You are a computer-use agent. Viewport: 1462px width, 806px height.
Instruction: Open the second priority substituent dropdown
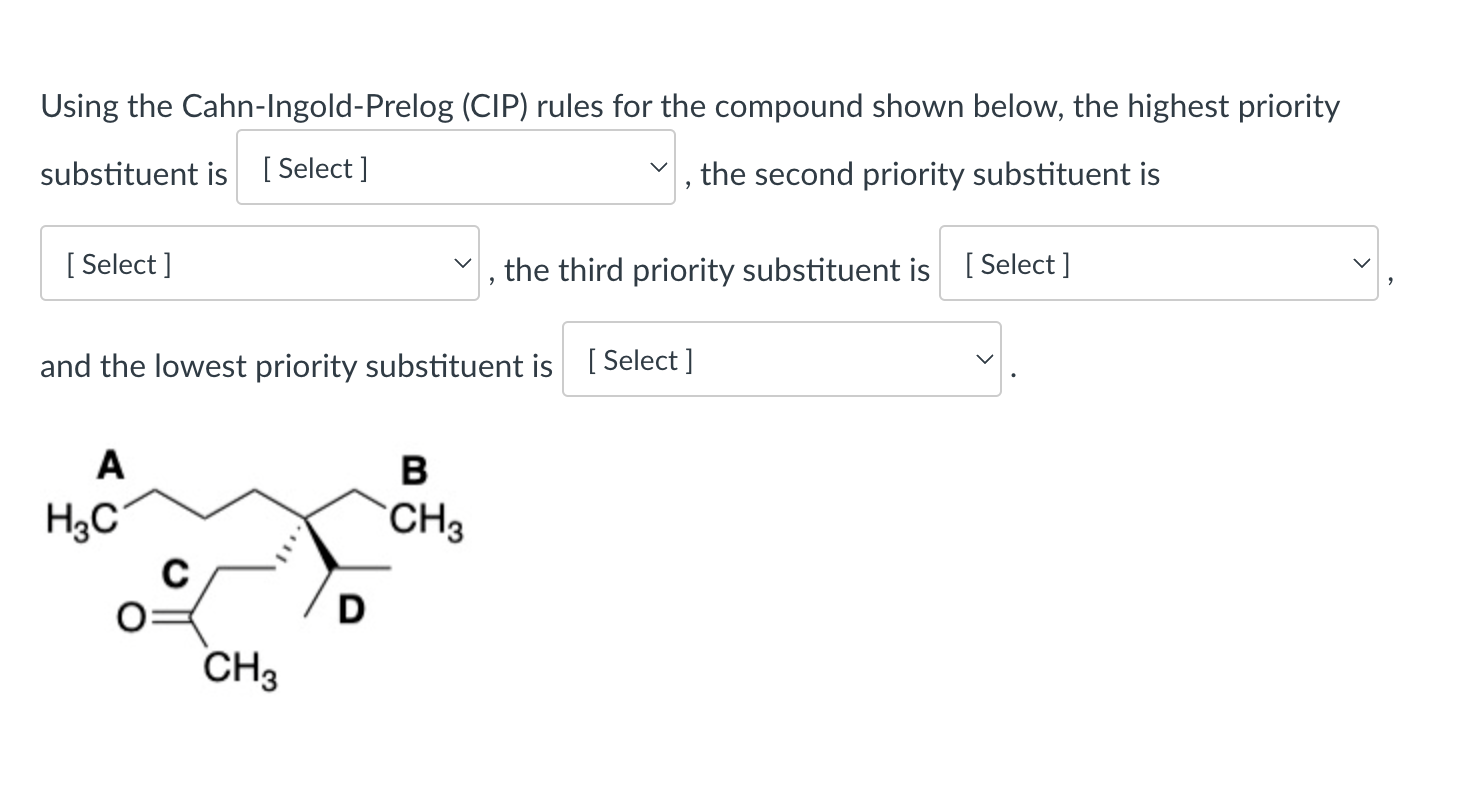tap(259, 264)
